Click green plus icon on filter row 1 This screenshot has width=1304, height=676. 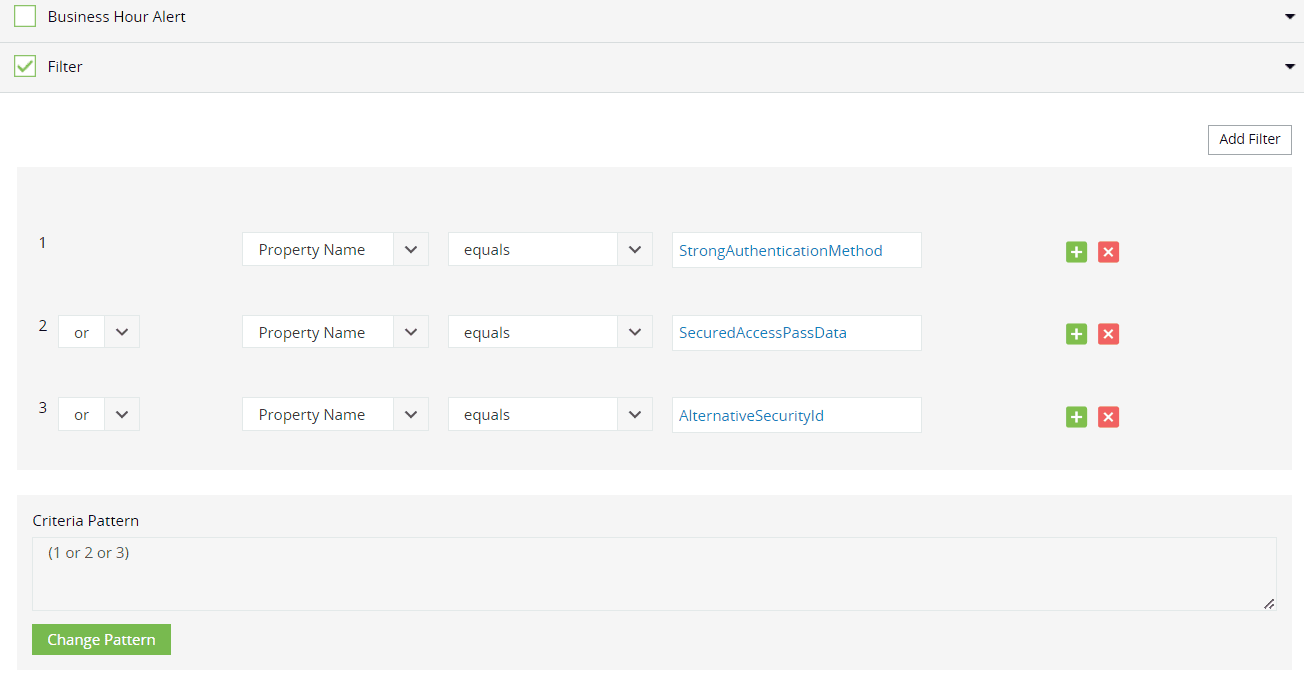[x=1076, y=252]
